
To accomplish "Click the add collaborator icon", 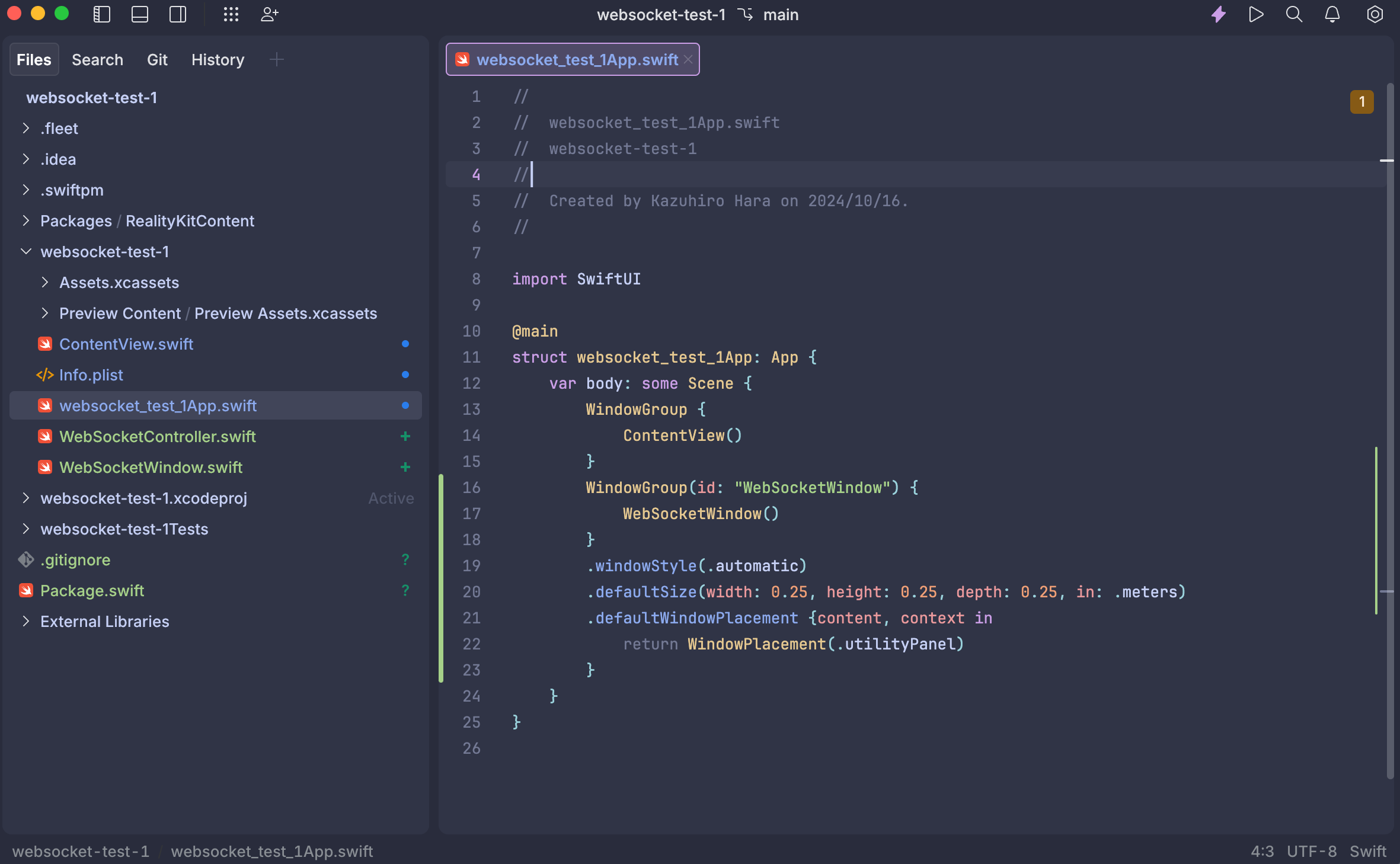I will [x=270, y=15].
